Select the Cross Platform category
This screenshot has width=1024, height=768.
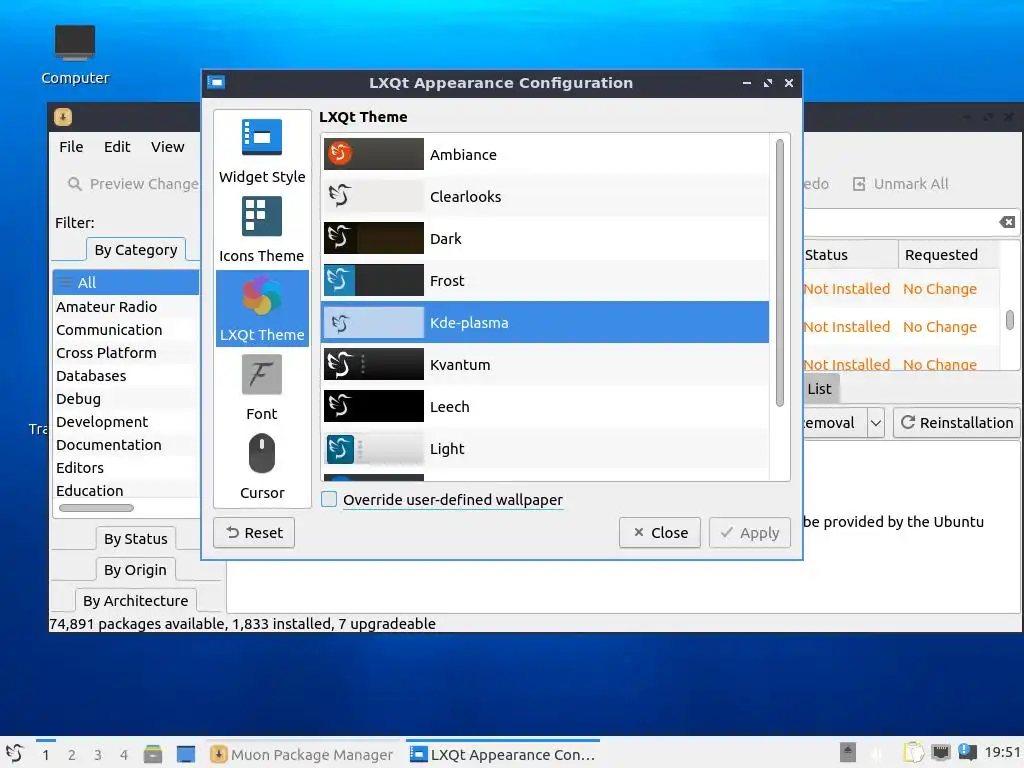pyautogui.click(x=126, y=353)
